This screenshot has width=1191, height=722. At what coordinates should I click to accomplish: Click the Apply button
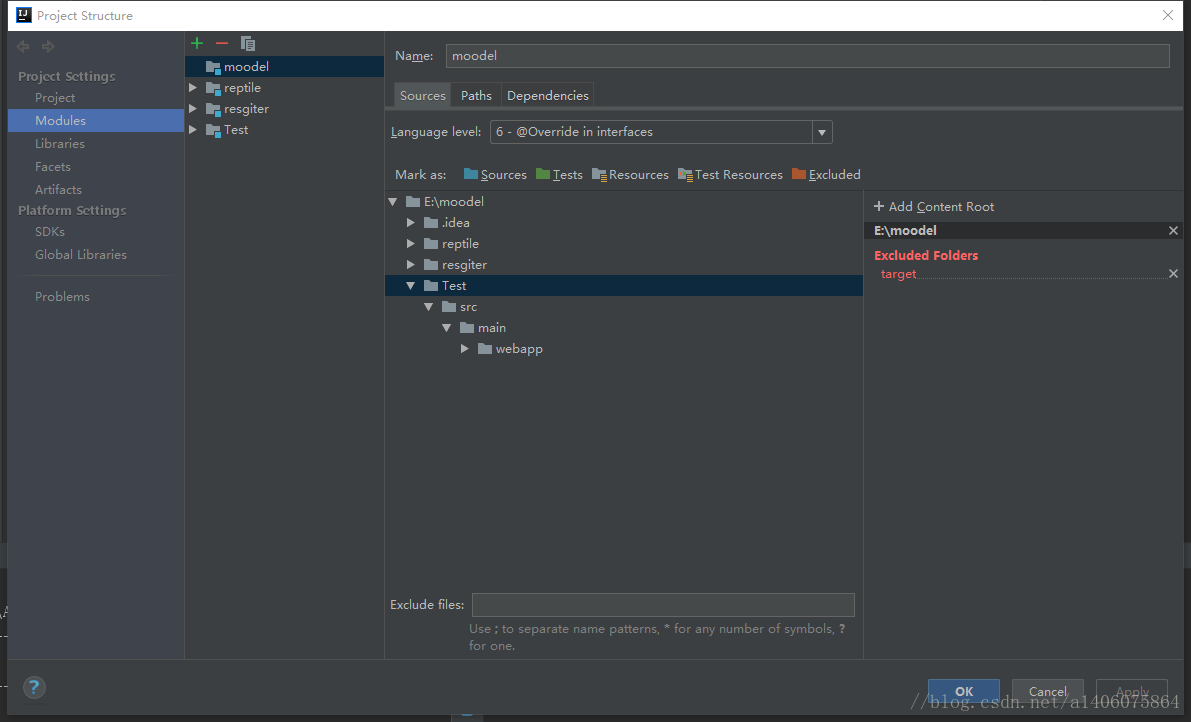tap(1132, 692)
